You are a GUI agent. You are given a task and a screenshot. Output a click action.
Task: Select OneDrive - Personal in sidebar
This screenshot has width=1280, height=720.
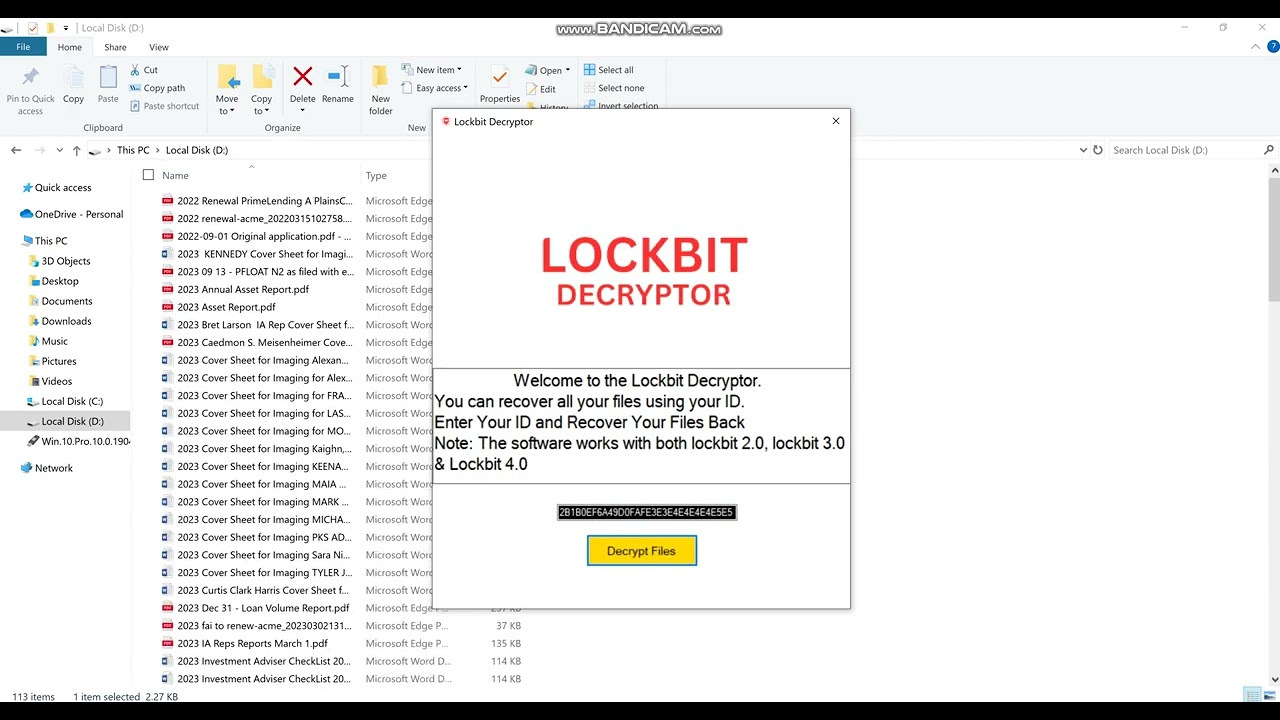pos(79,214)
